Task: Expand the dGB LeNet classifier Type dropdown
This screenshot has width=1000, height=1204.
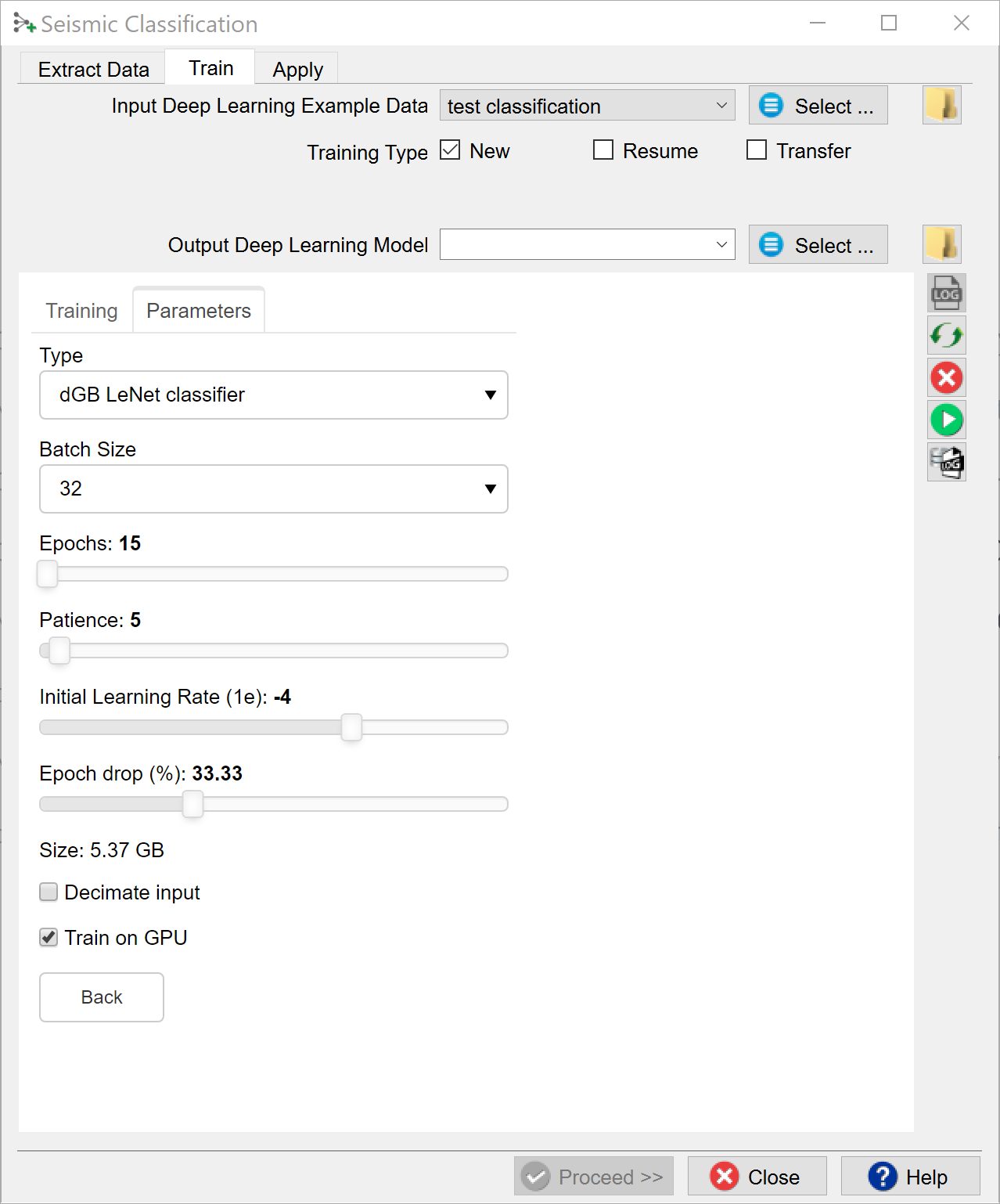Action: click(273, 395)
